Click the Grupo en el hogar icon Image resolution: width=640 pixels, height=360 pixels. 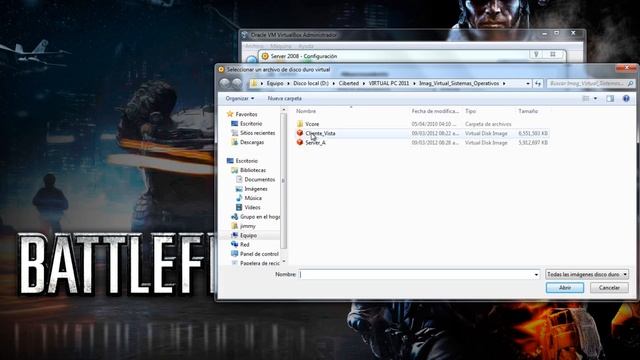(x=234, y=217)
